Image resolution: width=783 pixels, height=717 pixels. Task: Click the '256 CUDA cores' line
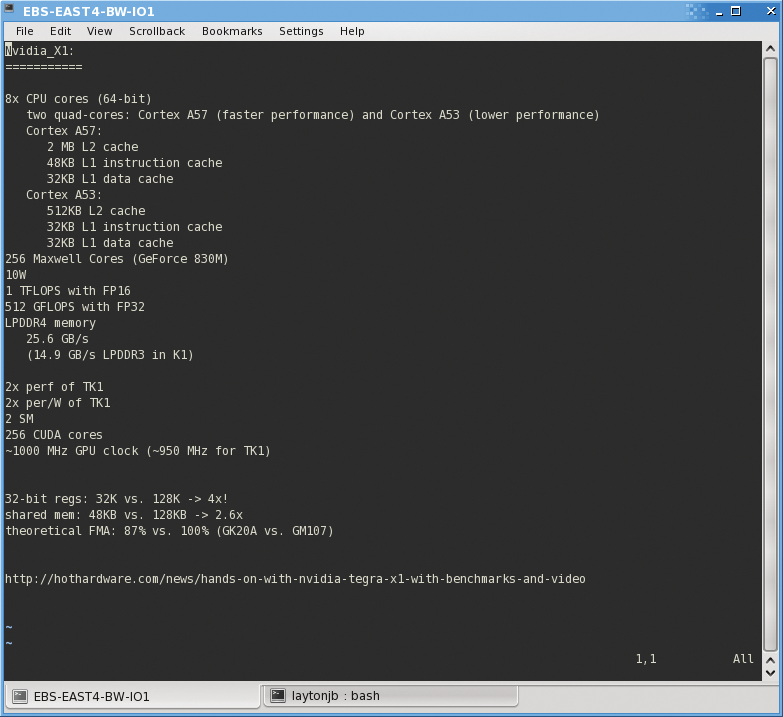tap(54, 434)
